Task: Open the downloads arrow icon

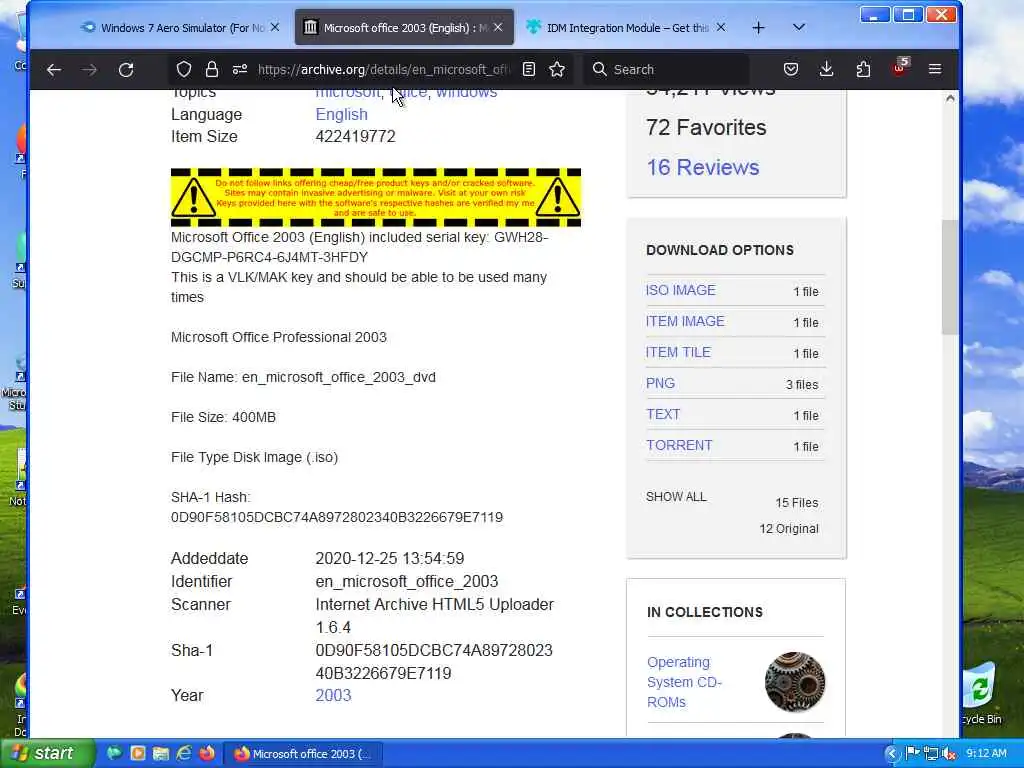Action: pyautogui.click(x=826, y=69)
